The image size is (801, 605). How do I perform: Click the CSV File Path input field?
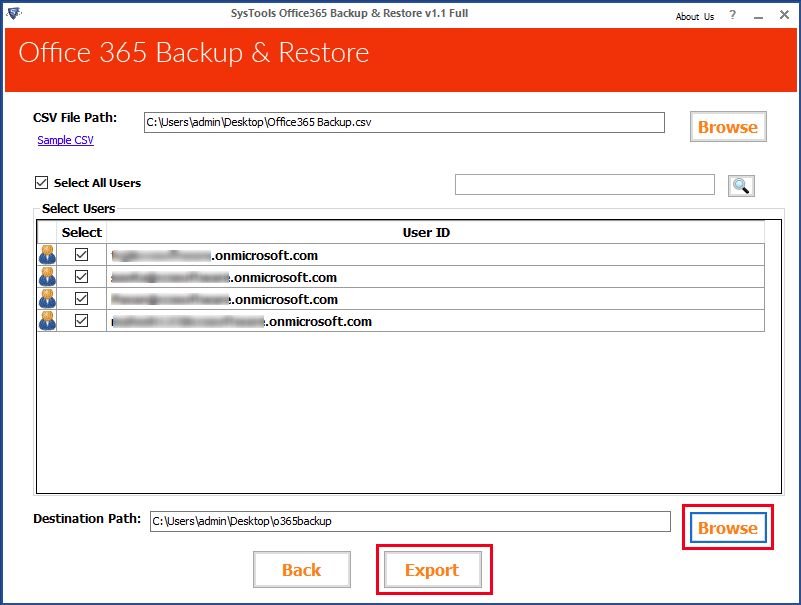(404, 123)
